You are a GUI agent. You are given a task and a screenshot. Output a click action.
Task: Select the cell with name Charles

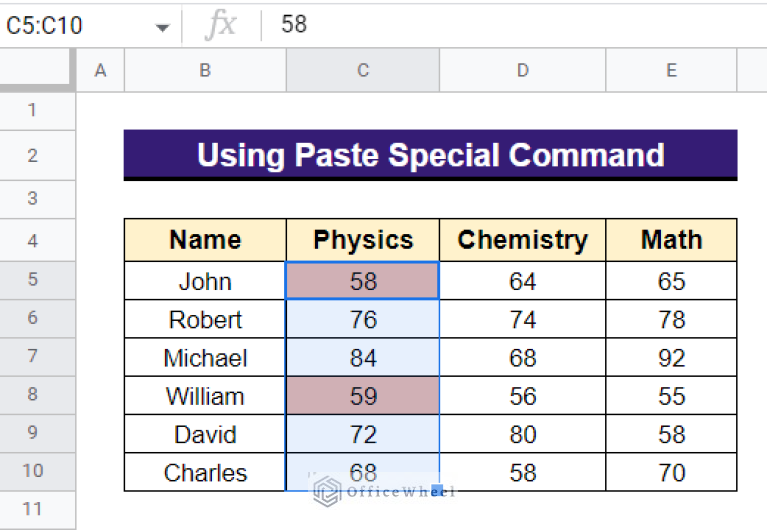[205, 472]
